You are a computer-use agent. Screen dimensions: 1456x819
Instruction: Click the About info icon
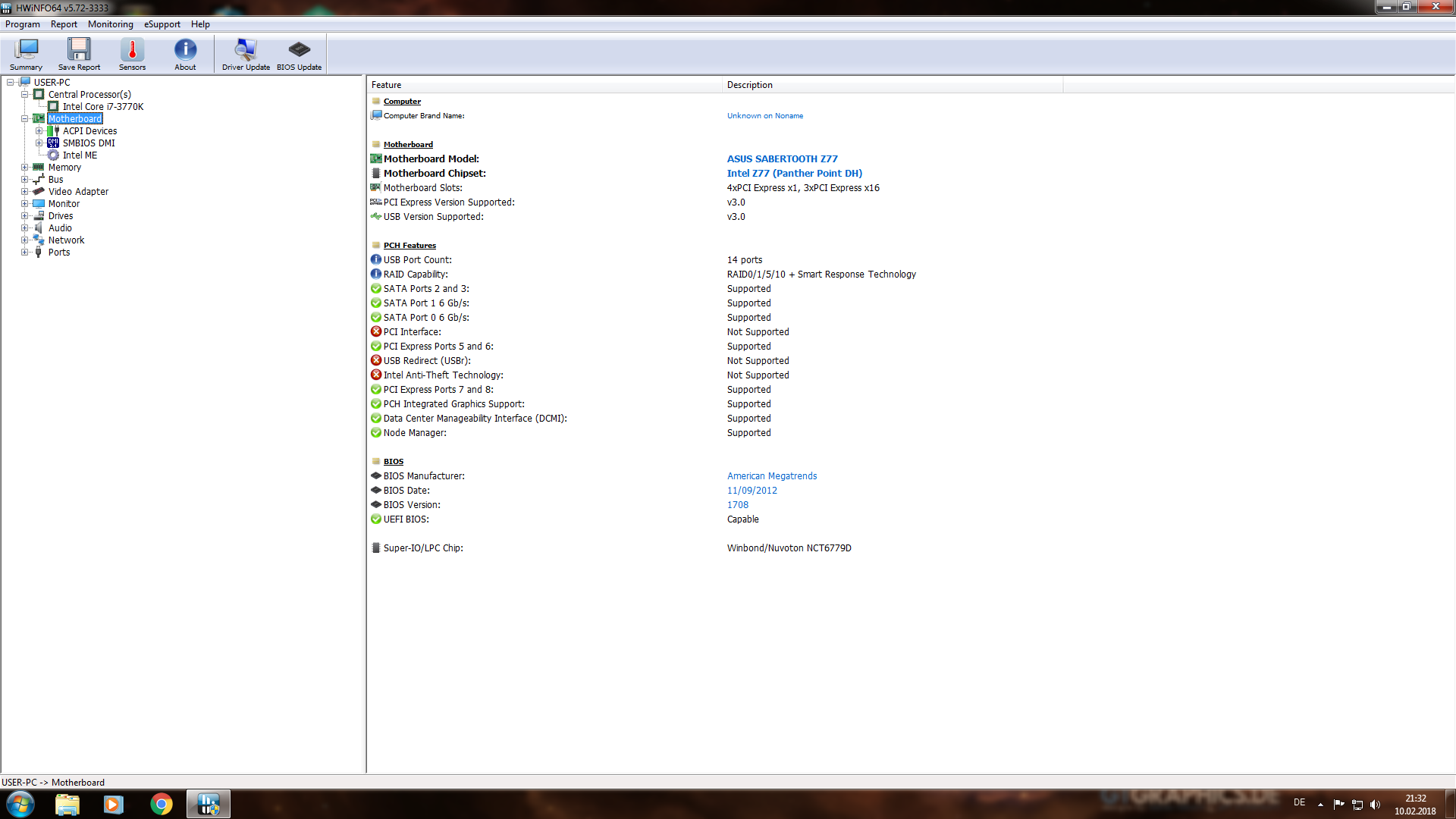click(x=185, y=54)
